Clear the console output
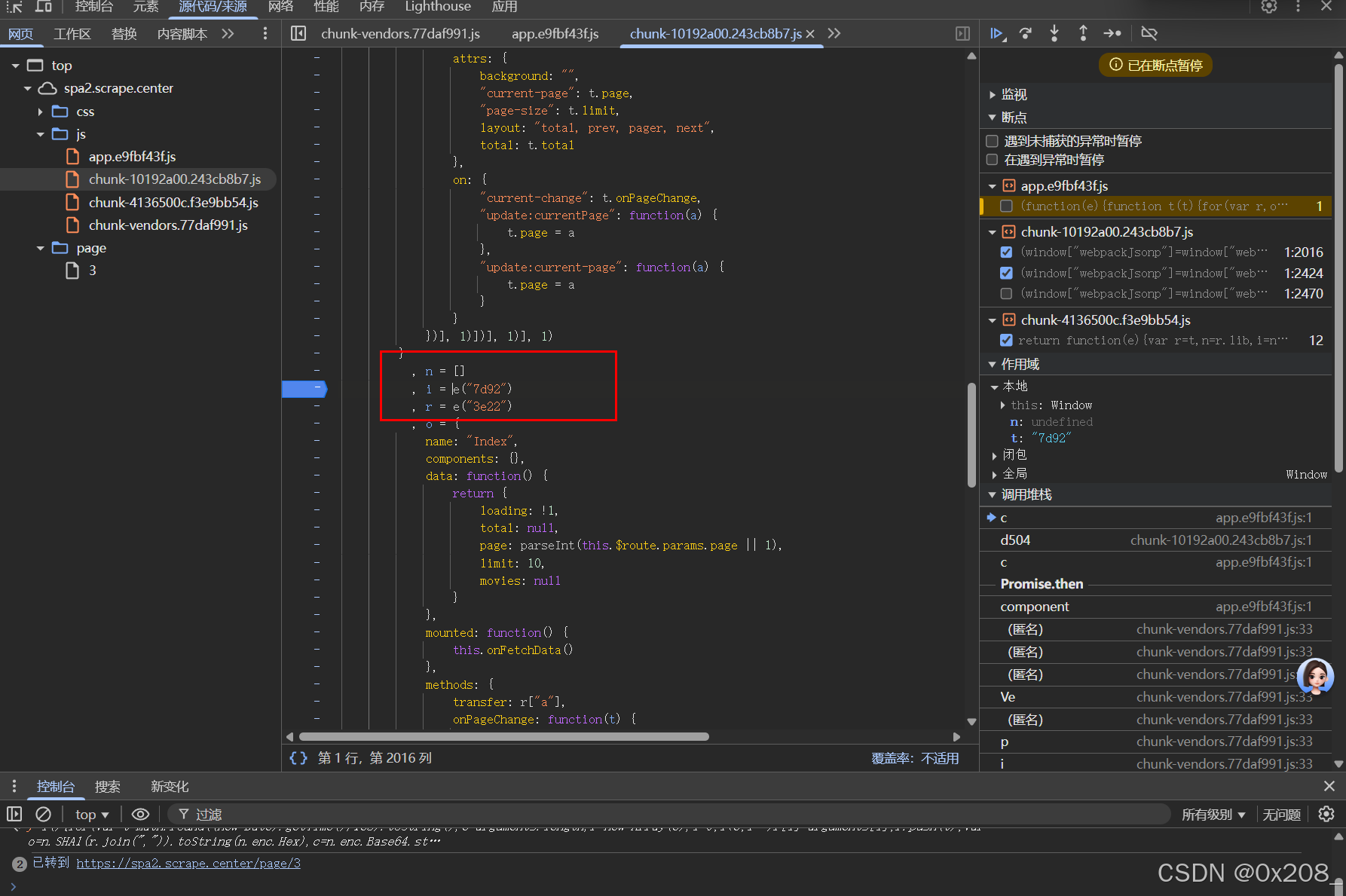The width and height of the screenshot is (1346, 896). click(x=44, y=814)
